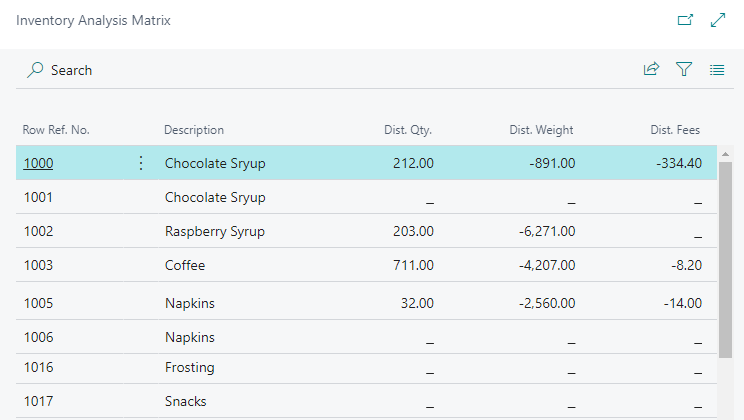The image size is (744, 420).
Task: Open the Description column header menu
Action: [x=194, y=130]
